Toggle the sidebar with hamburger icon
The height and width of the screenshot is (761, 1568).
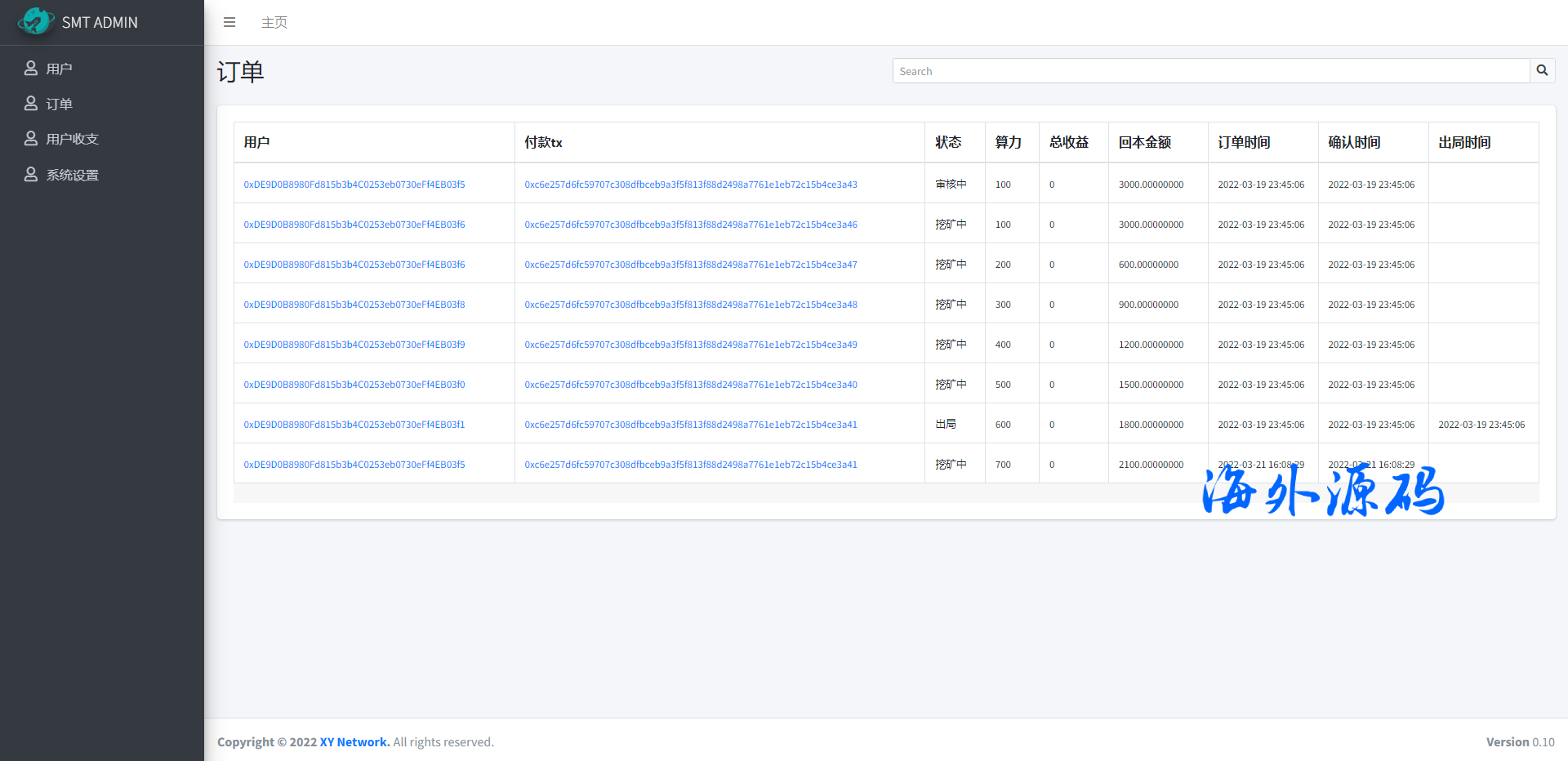click(229, 22)
